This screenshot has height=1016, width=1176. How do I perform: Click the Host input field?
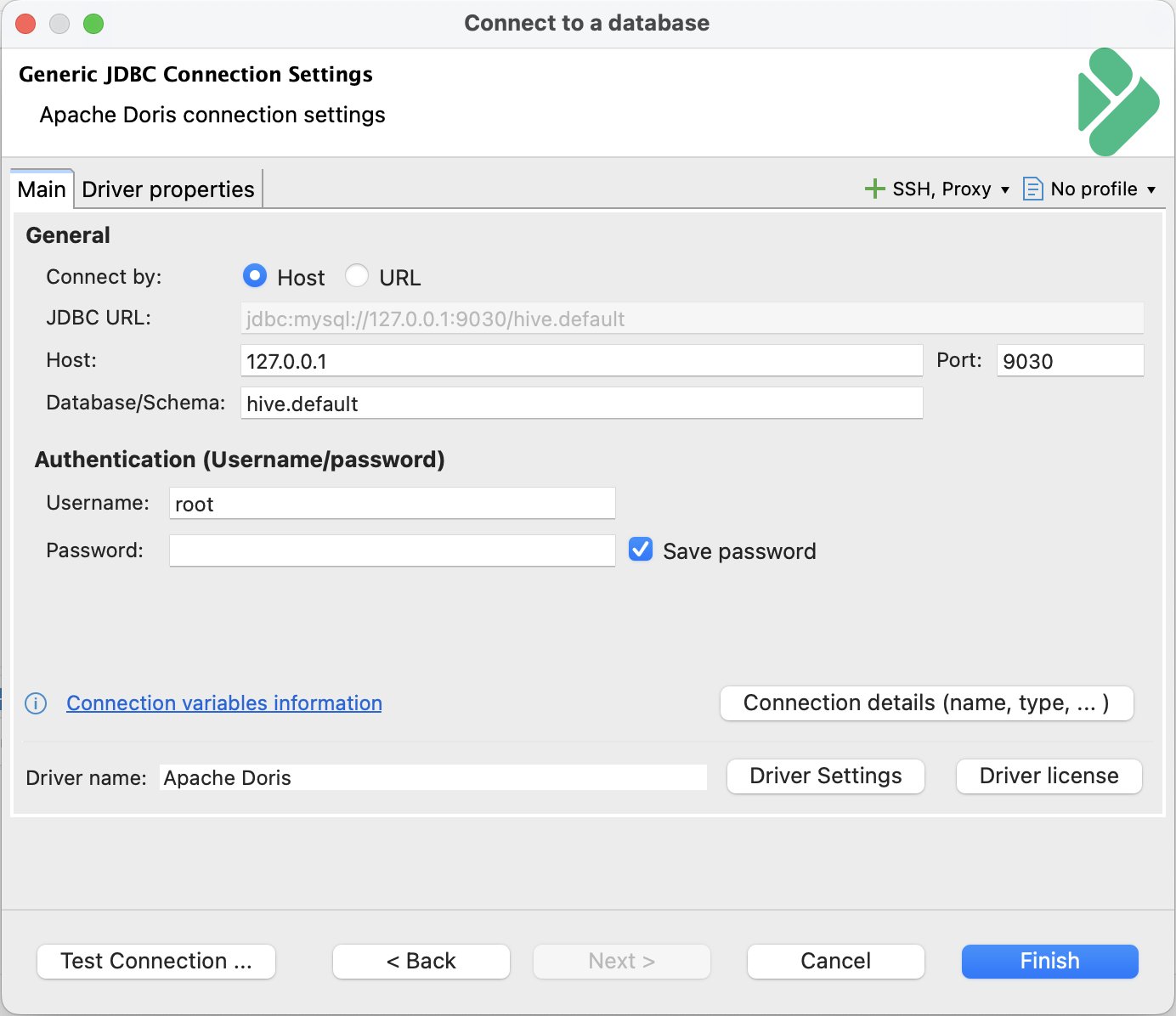tap(582, 360)
